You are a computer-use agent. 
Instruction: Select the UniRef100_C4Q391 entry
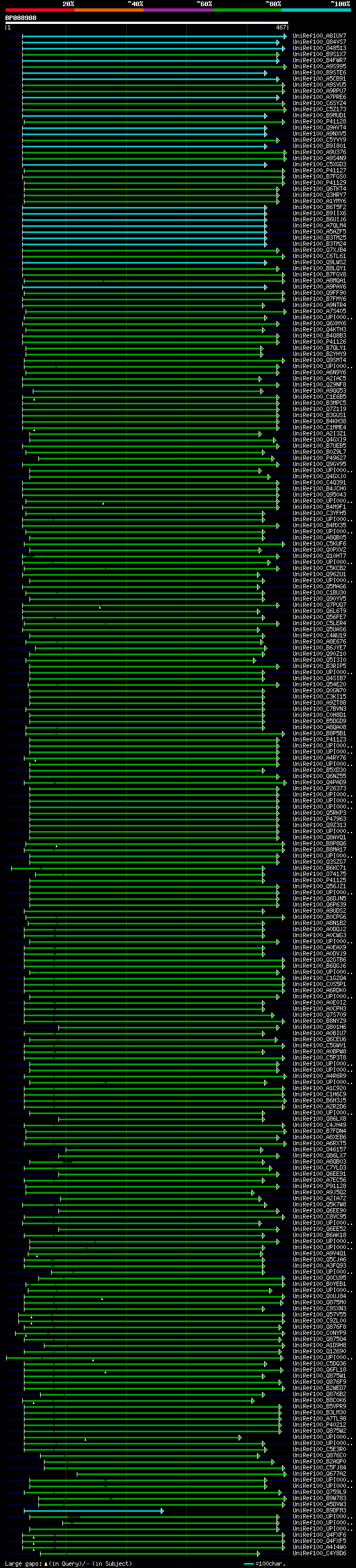(x=319, y=482)
